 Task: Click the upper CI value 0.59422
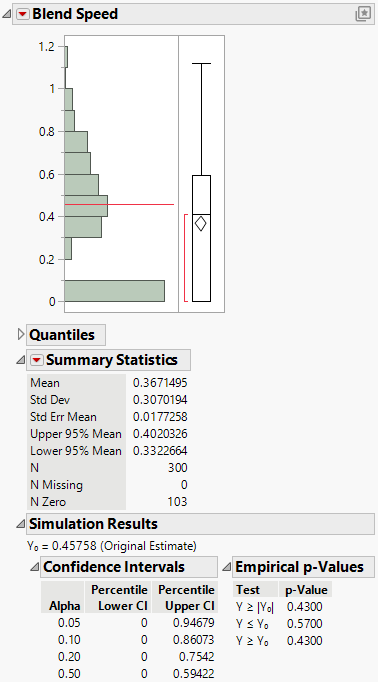click(x=194, y=674)
